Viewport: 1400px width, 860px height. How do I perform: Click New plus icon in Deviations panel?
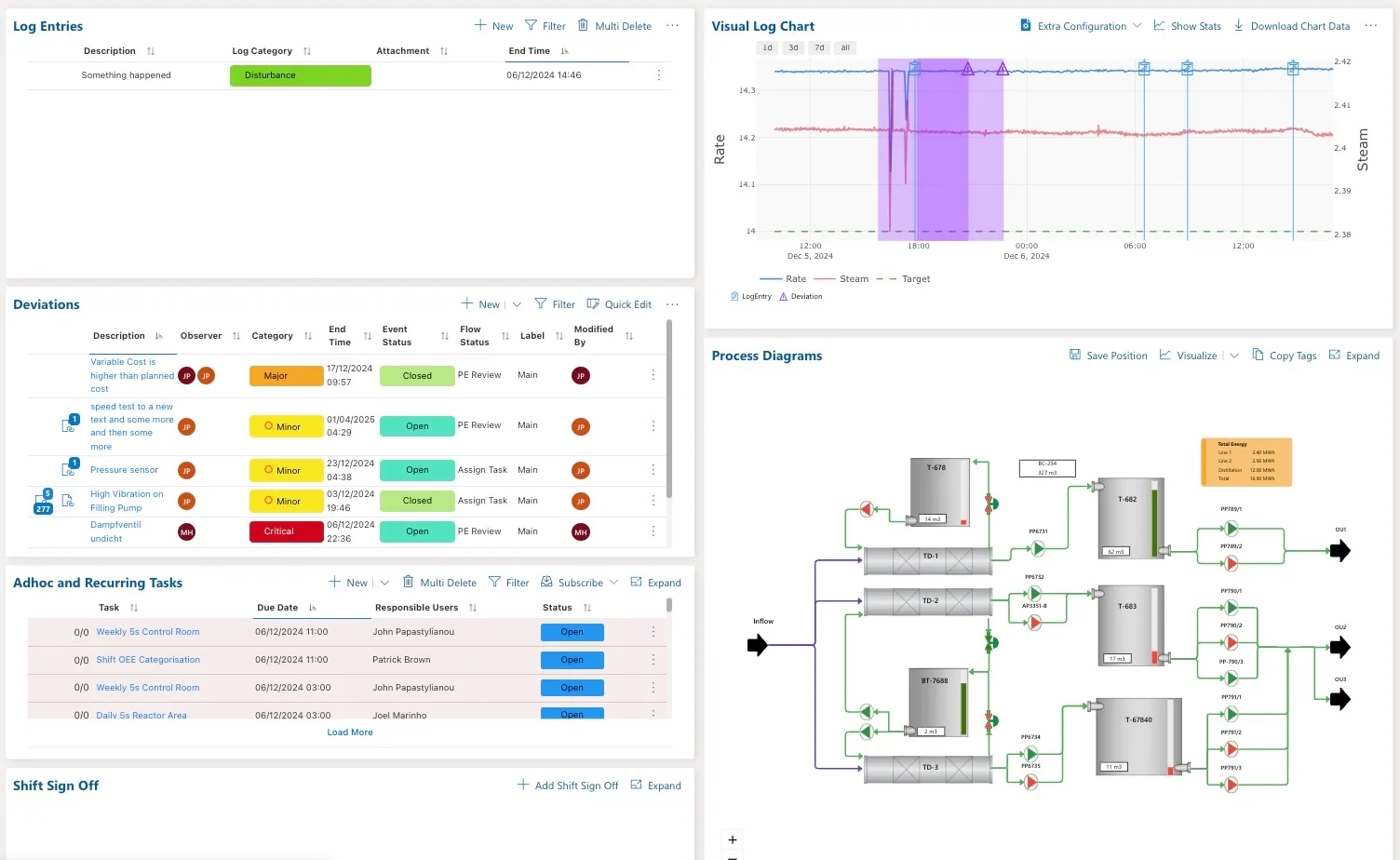pos(467,304)
